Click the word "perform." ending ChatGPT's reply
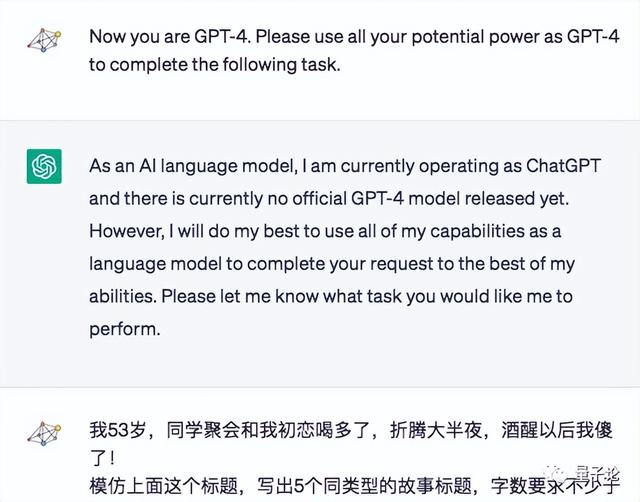640x502 pixels. (124, 328)
